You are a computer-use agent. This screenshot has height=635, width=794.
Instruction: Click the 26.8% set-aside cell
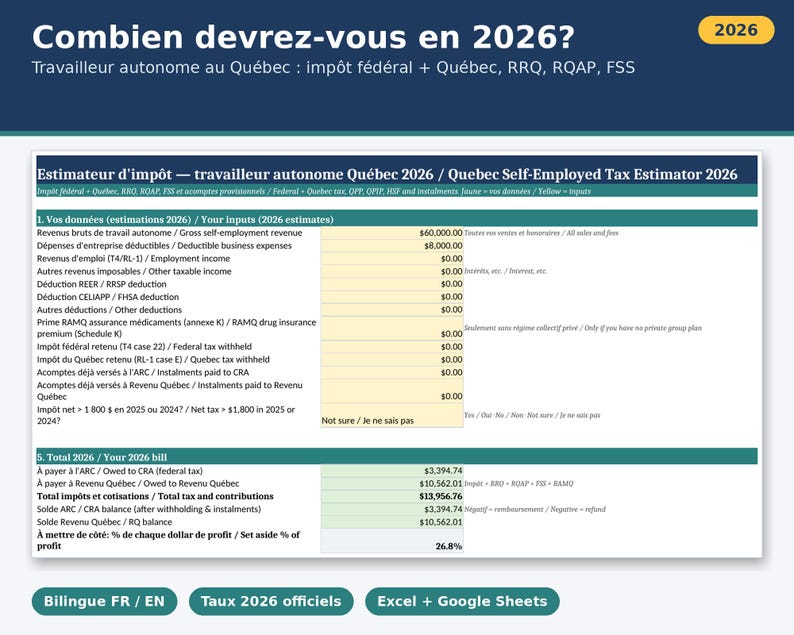(x=392, y=540)
